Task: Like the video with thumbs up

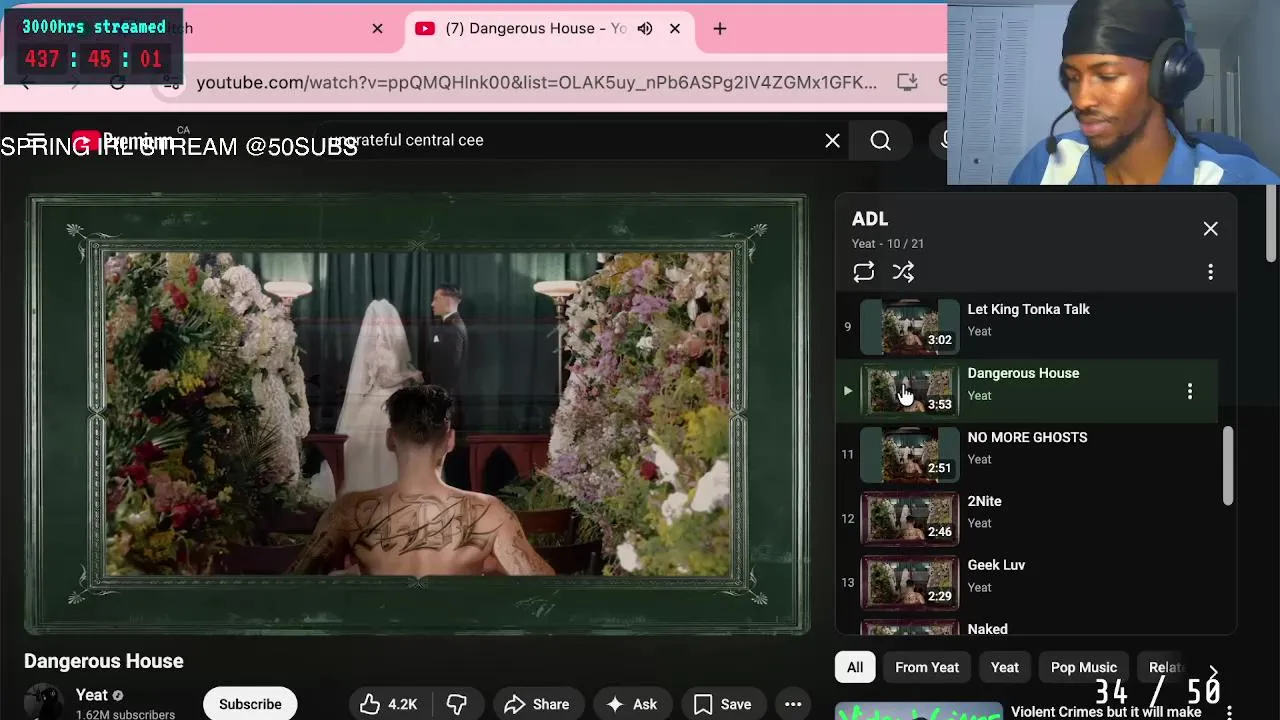Action: (389, 704)
